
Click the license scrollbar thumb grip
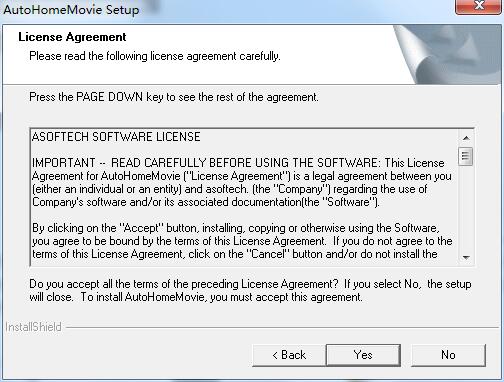tap(466, 156)
